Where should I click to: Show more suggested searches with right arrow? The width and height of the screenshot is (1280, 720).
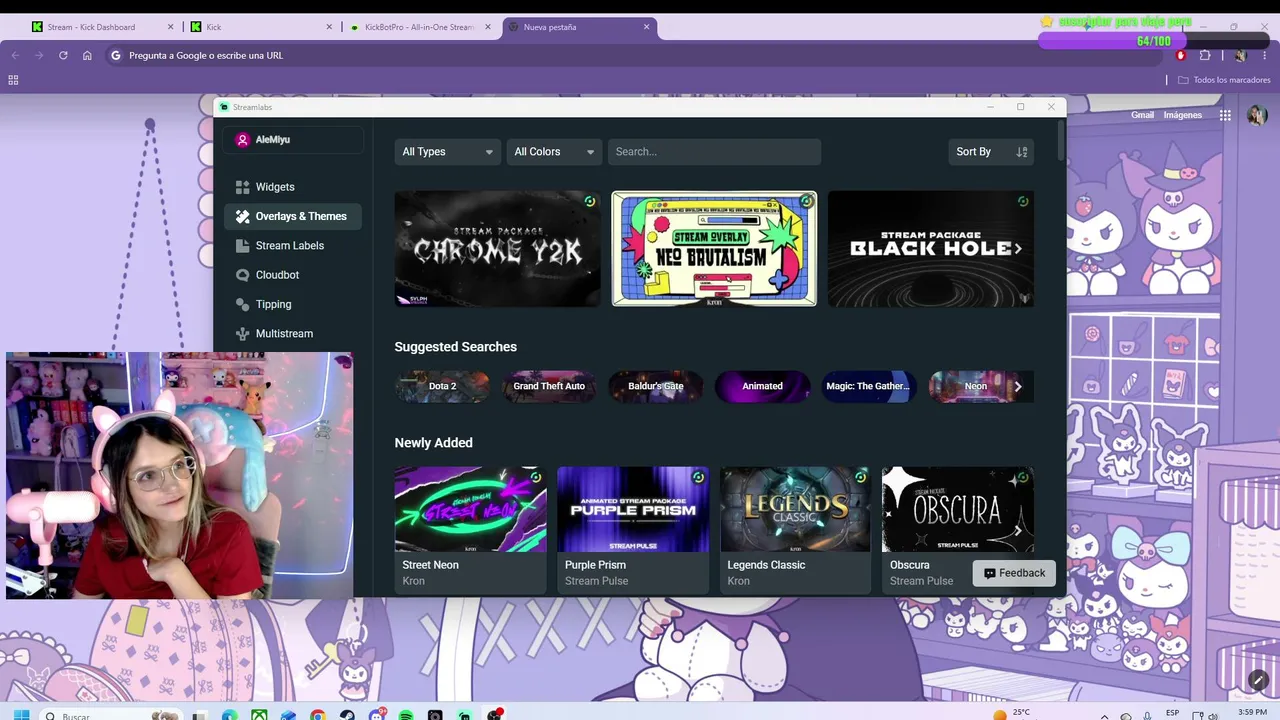tap(1018, 386)
